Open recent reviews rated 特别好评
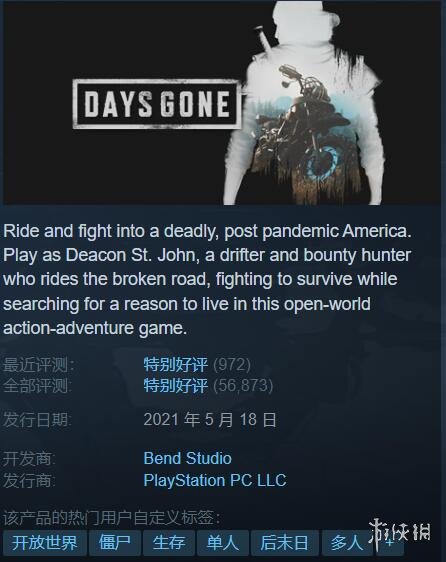Screen dimensions: 446x562 [175, 365]
